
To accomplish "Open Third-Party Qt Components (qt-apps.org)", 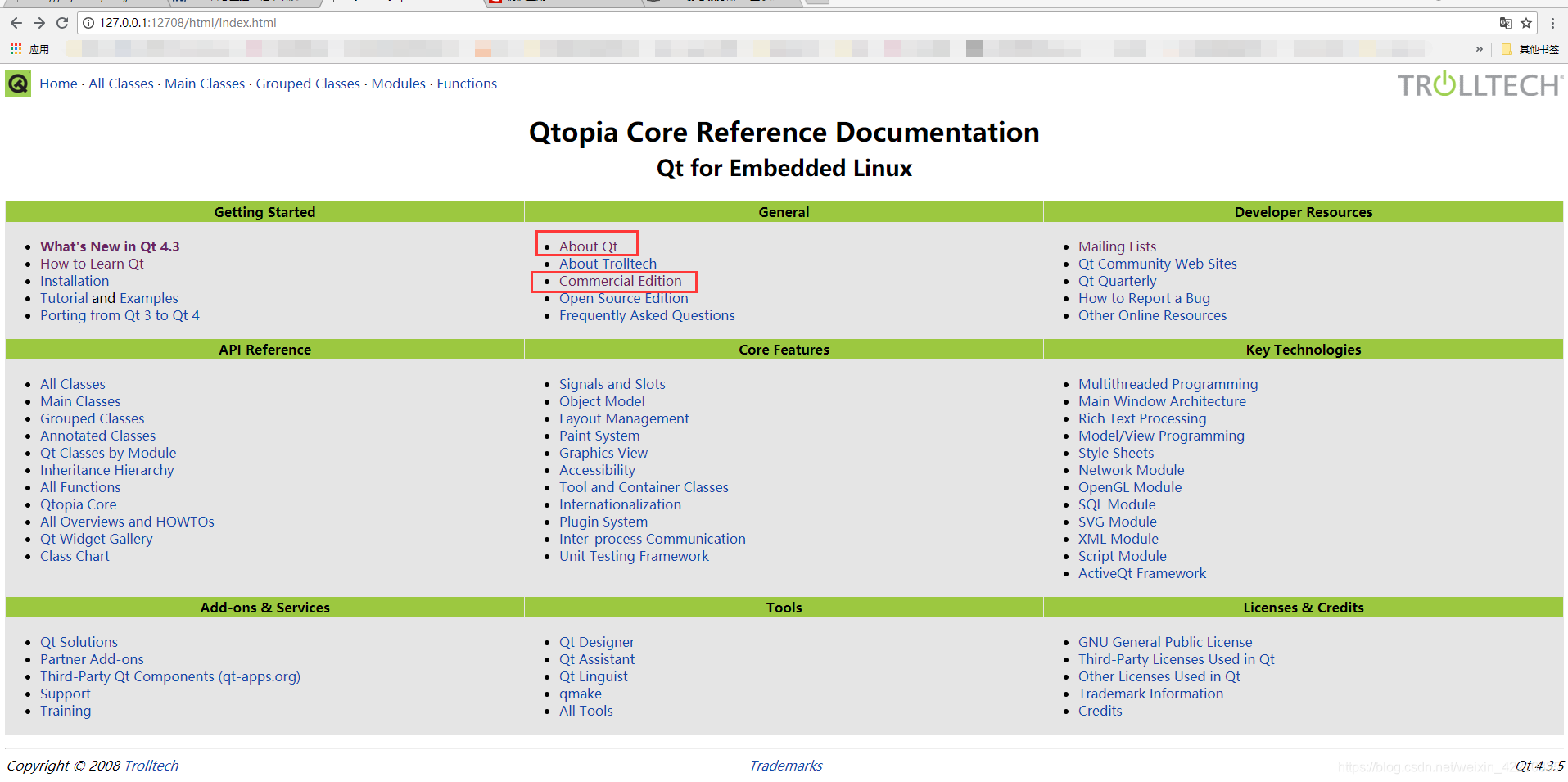I will (x=170, y=676).
